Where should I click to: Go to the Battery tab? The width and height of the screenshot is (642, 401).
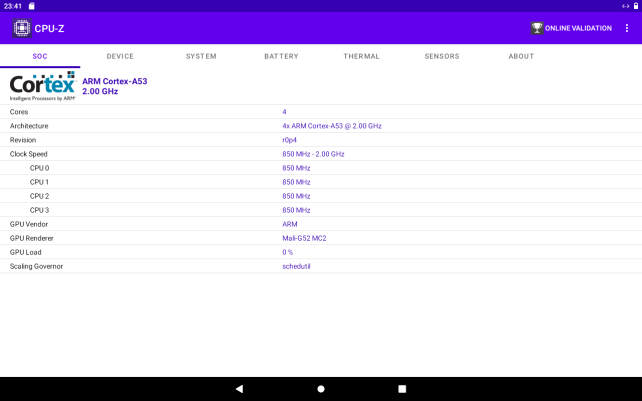coord(281,56)
